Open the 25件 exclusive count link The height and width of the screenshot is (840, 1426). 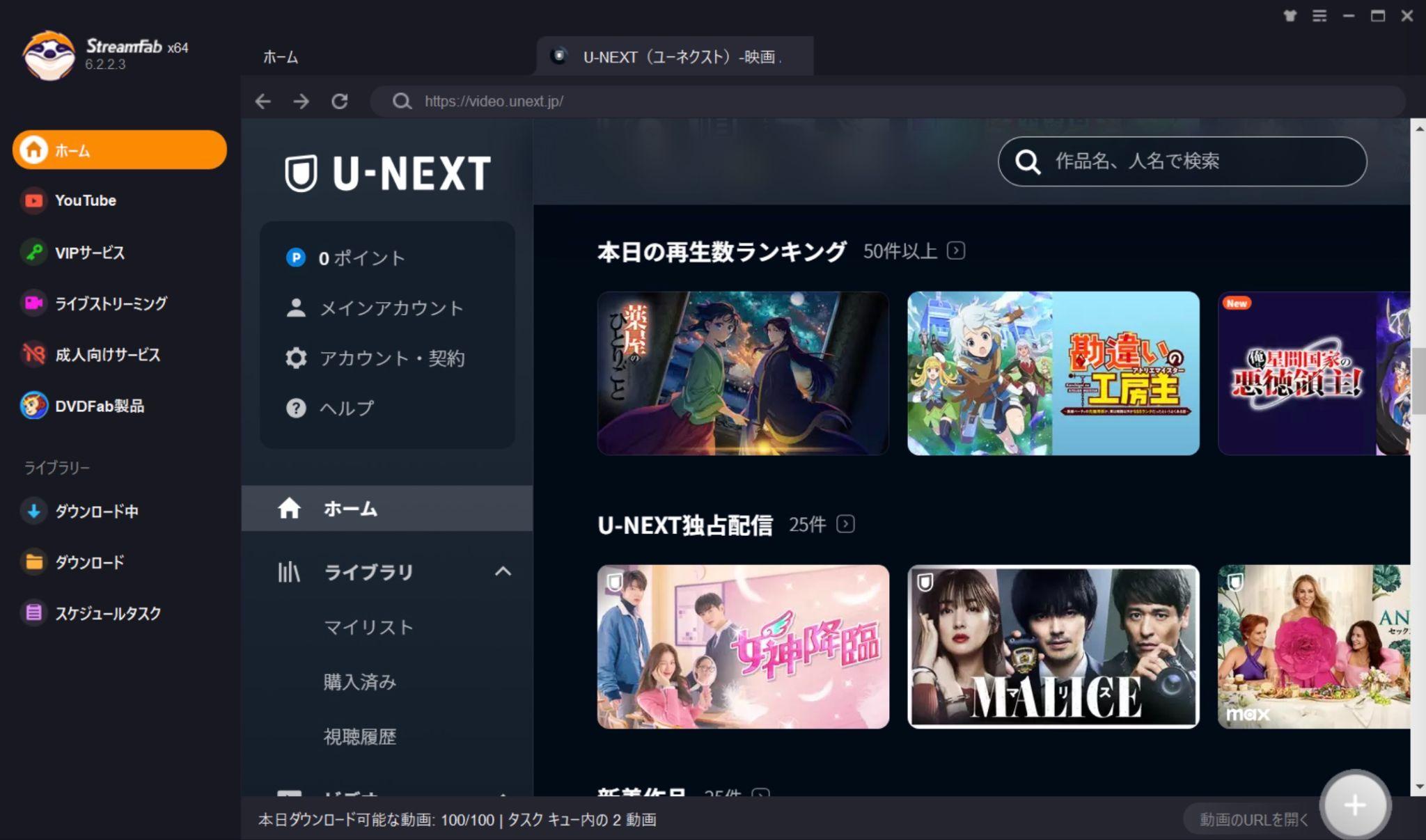(808, 525)
